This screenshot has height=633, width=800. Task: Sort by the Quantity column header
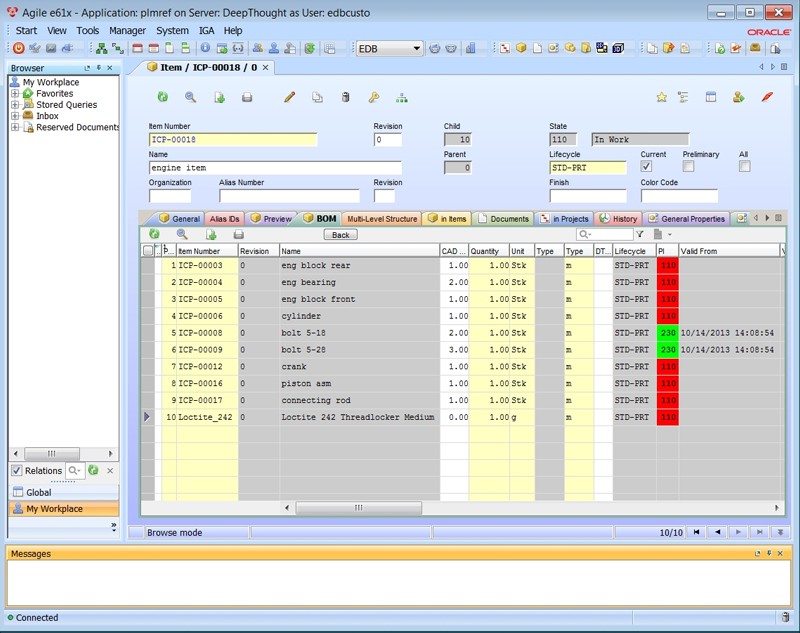click(x=489, y=250)
